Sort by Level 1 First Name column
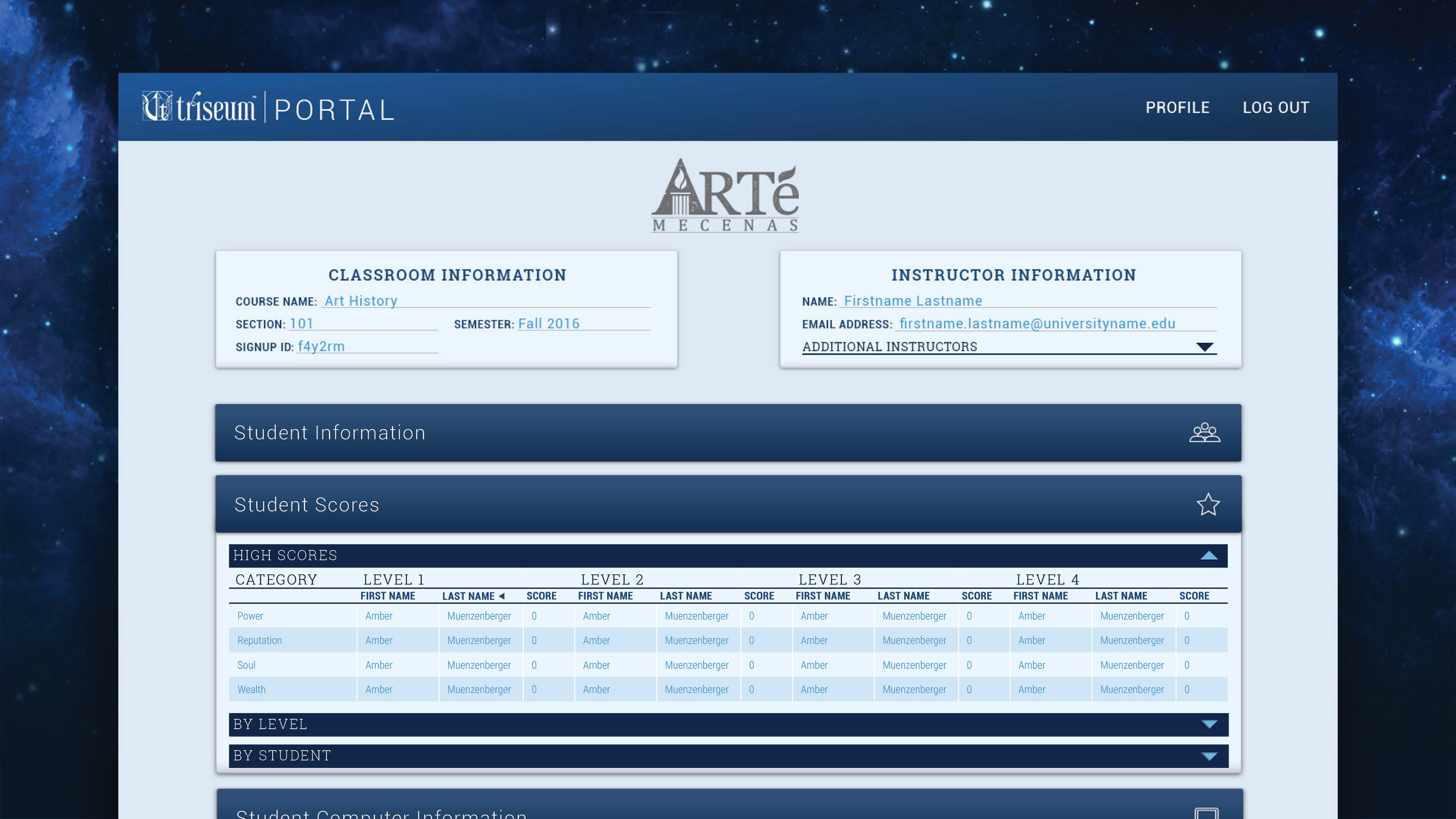Screen dimensions: 1456x819 pyautogui.click(x=388, y=596)
